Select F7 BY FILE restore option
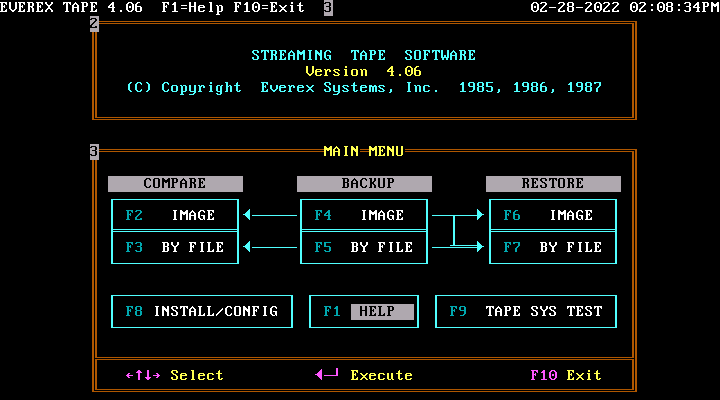This screenshot has height=400, width=720. [553, 247]
